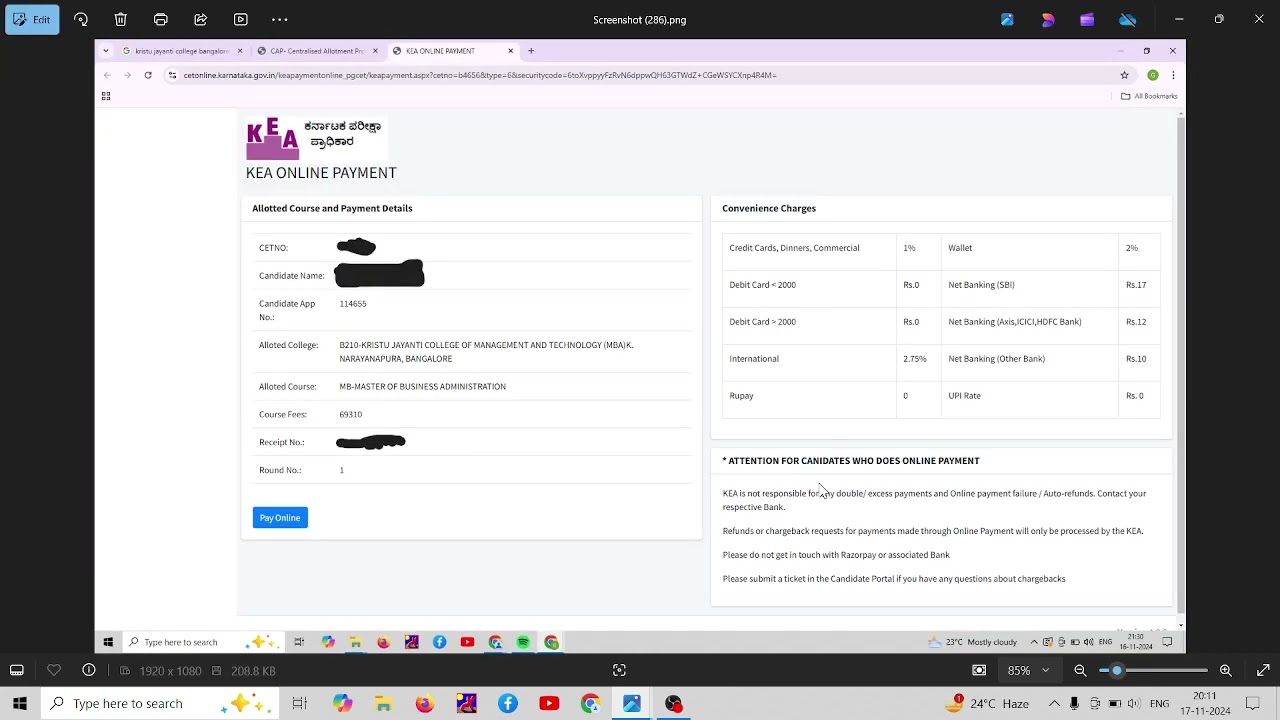Open YouTube from the taskbar

549,704
